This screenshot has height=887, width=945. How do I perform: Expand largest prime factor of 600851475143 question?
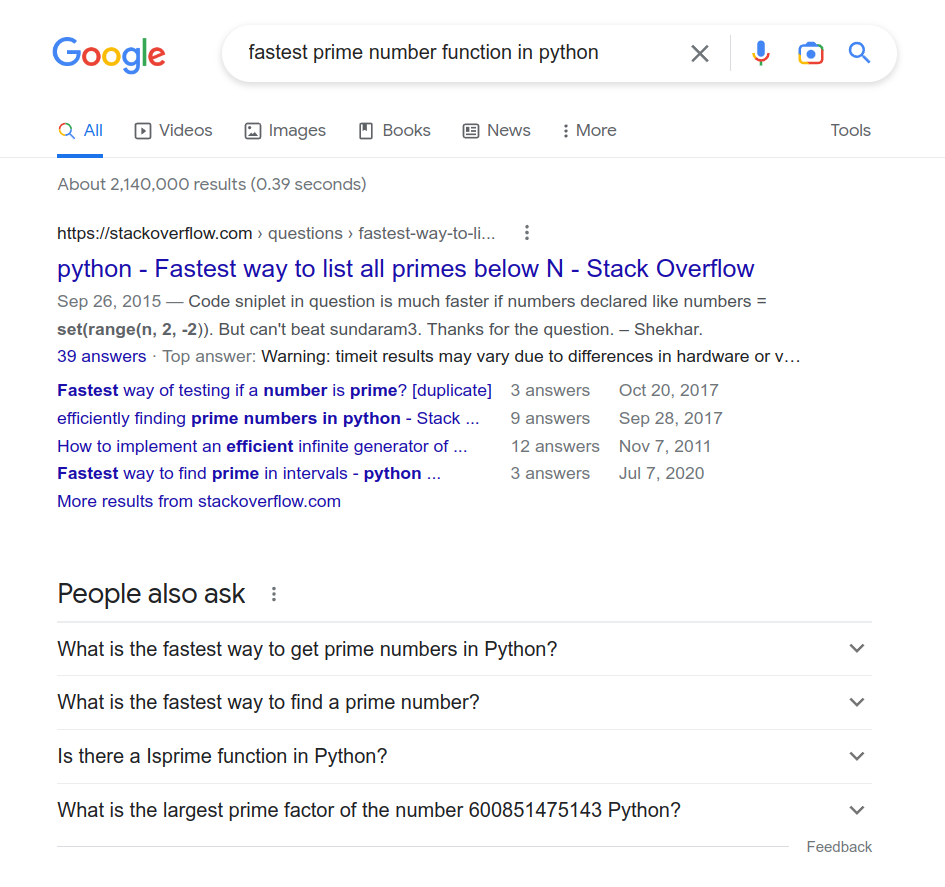point(464,810)
